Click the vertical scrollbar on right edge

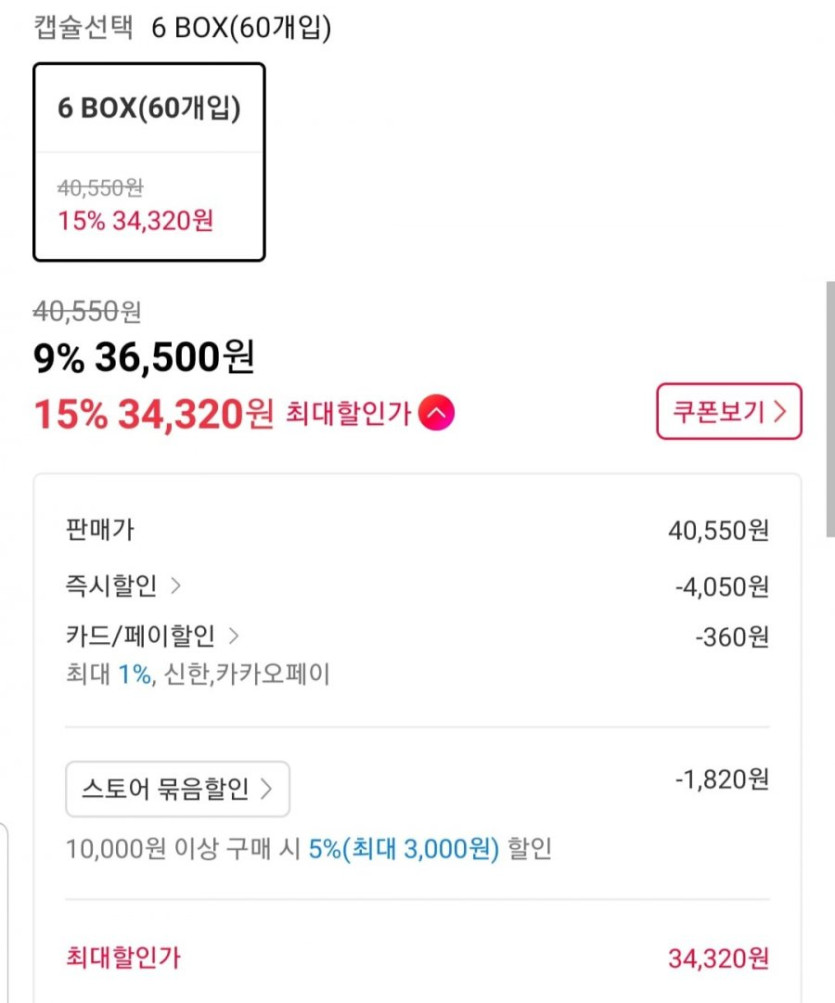coord(829,410)
